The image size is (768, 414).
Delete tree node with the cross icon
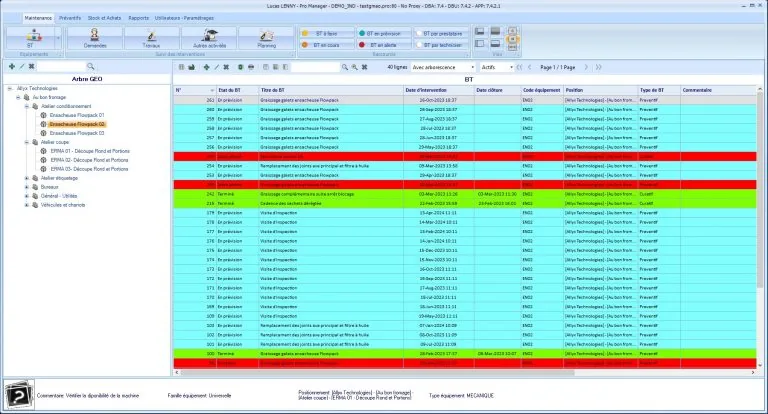31,66
